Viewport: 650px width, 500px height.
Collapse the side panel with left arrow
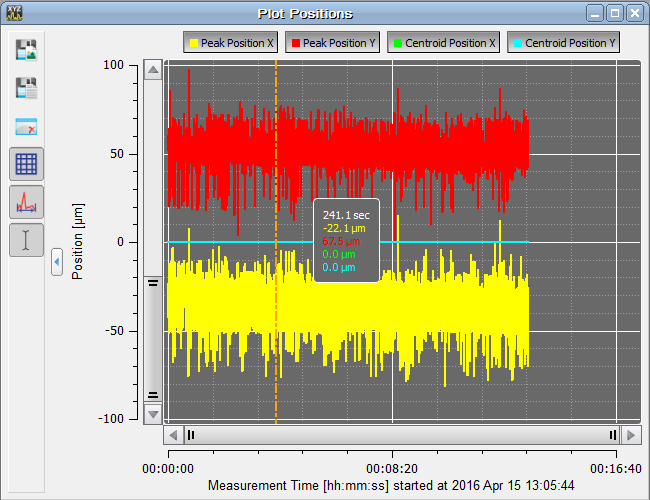pos(57,262)
